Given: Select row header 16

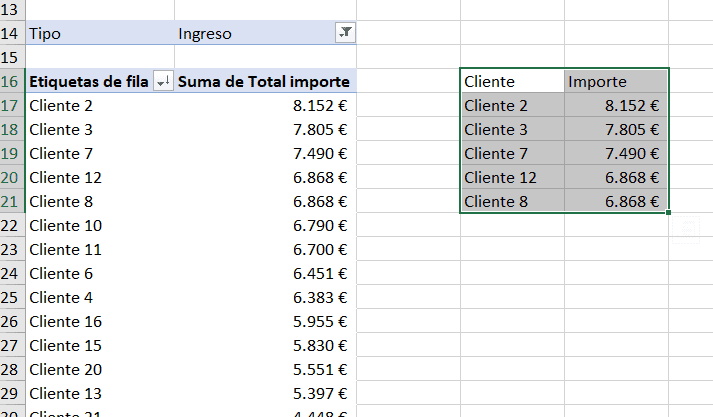Looking at the screenshot, I should tap(12, 81).
